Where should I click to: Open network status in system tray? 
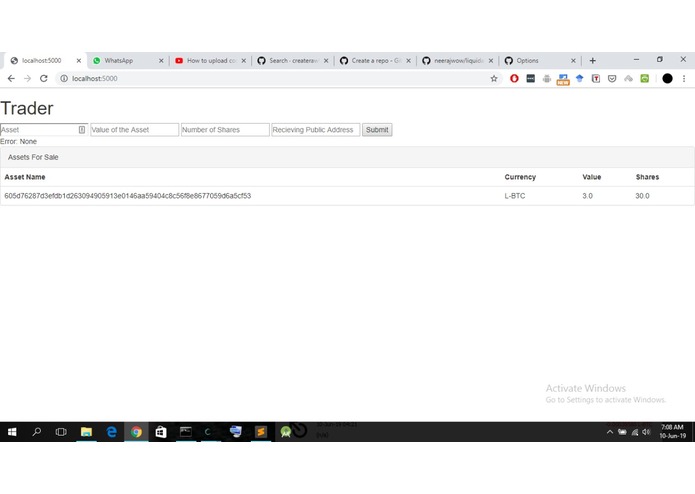(x=635, y=432)
